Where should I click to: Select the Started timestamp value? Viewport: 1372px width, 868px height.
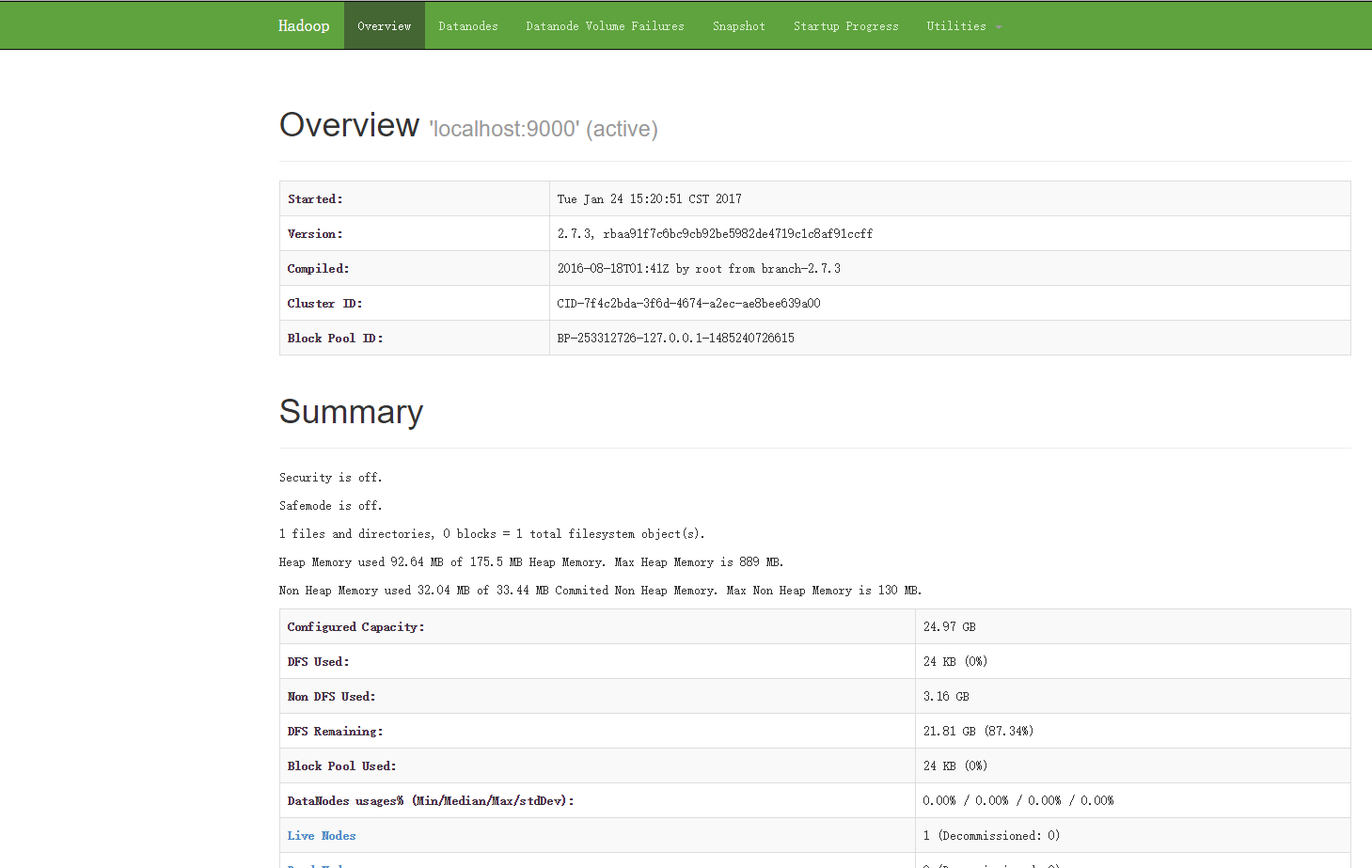tap(650, 198)
